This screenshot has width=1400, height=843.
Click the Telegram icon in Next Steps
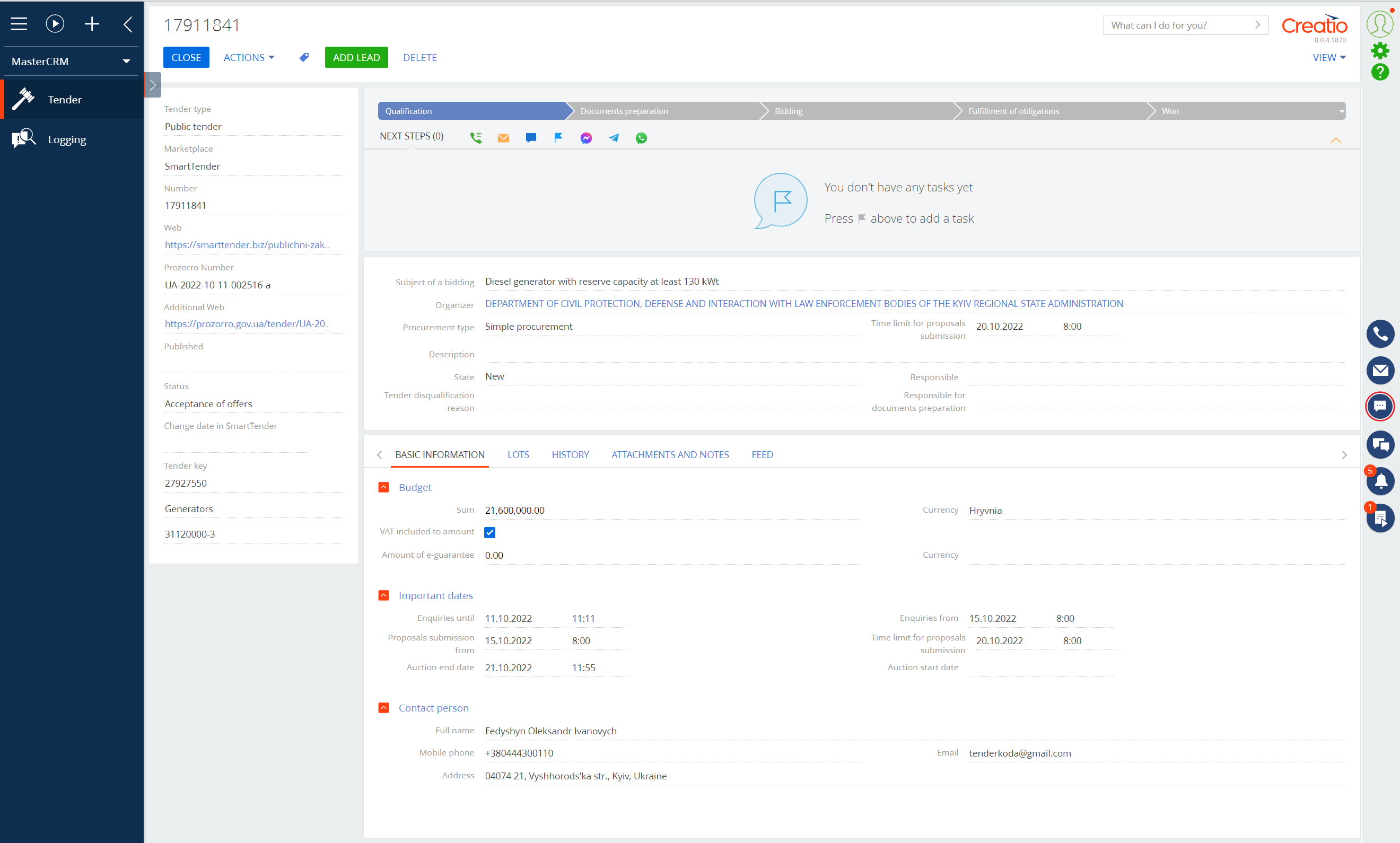(614, 137)
